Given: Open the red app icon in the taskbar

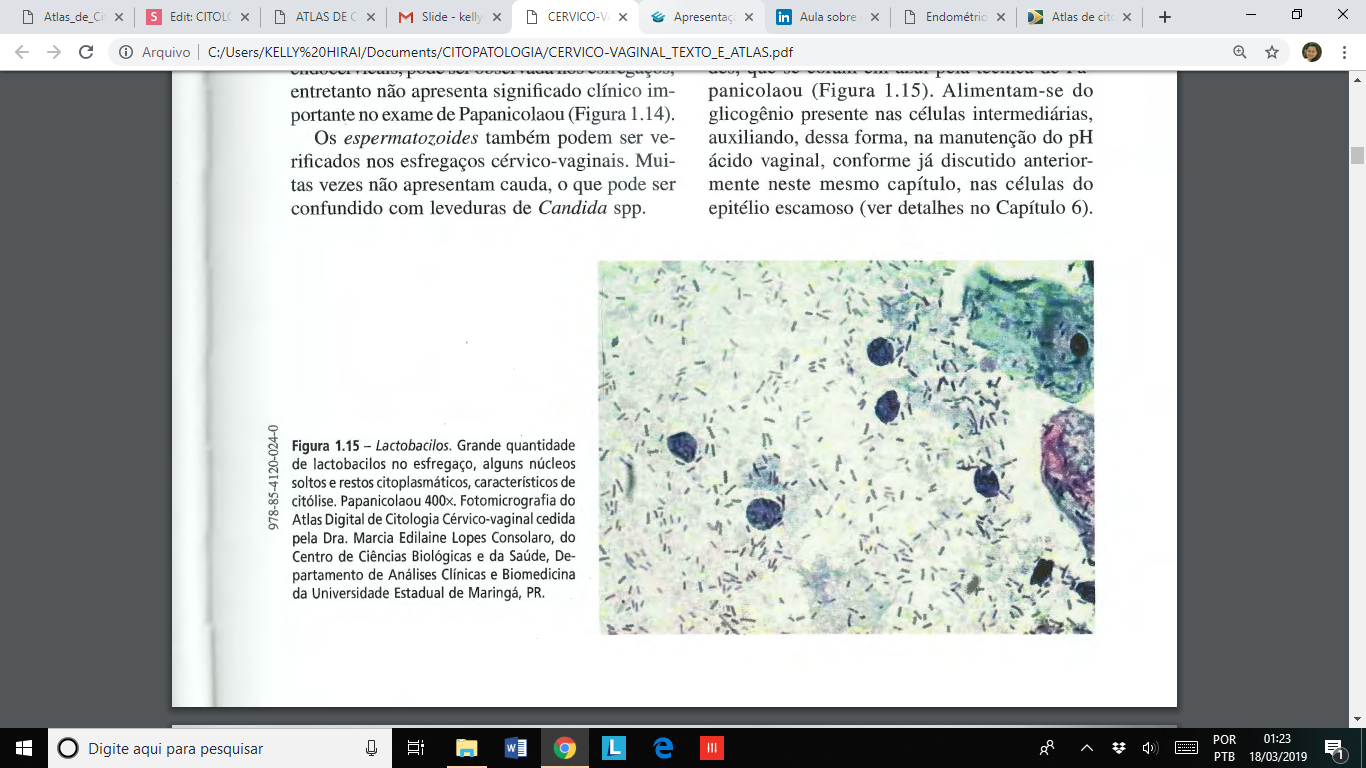Looking at the screenshot, I should 712,748.
